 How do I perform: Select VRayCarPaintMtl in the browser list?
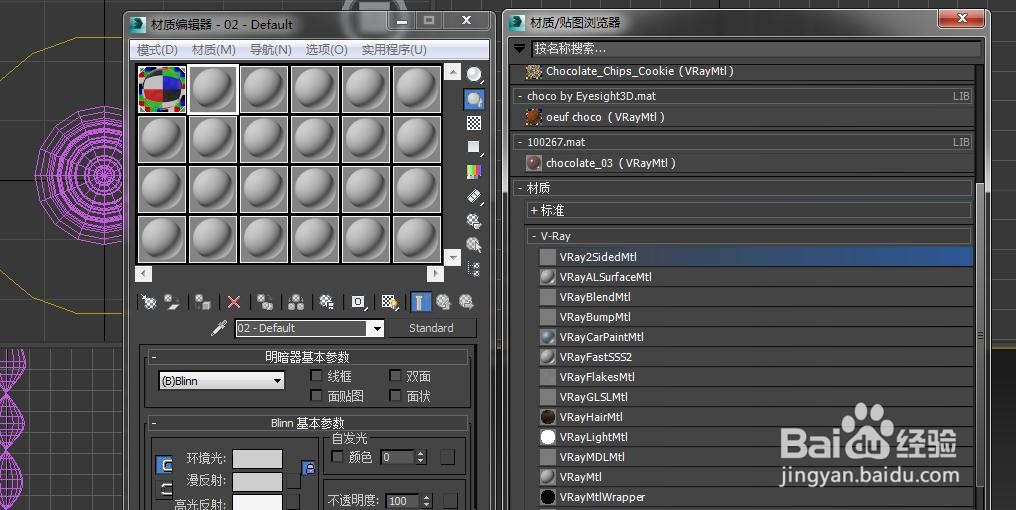point(756,337)
